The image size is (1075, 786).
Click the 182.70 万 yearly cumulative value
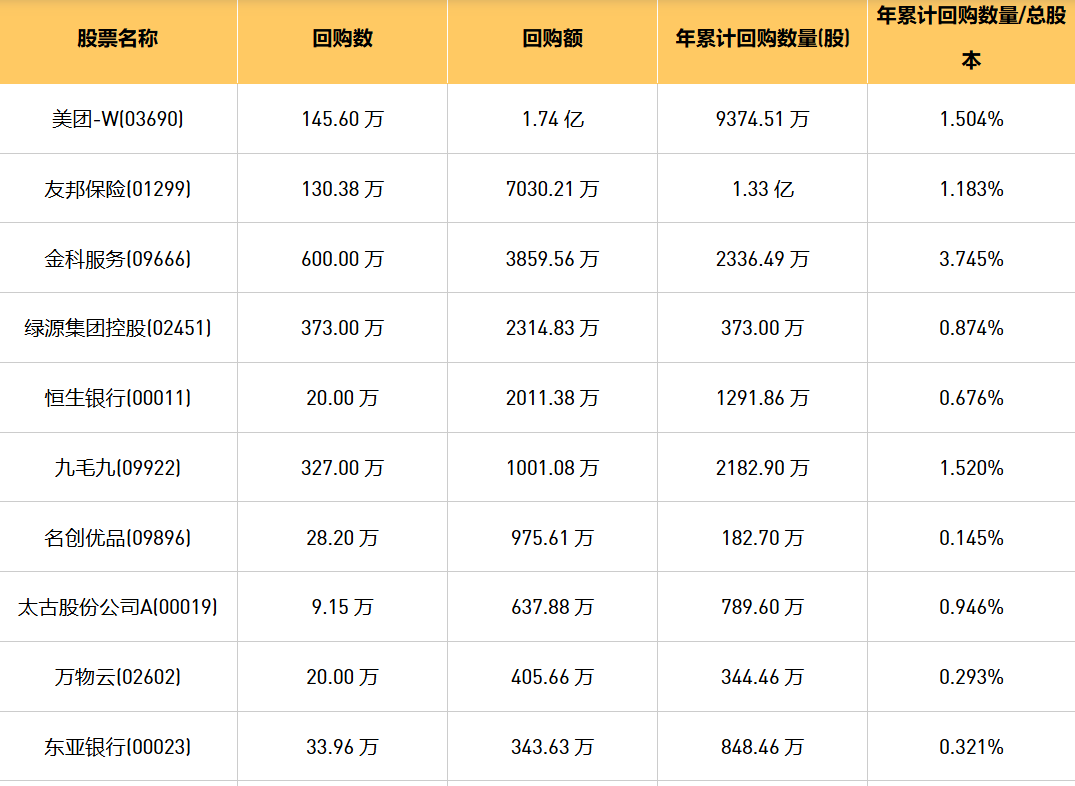pos(762,538)
